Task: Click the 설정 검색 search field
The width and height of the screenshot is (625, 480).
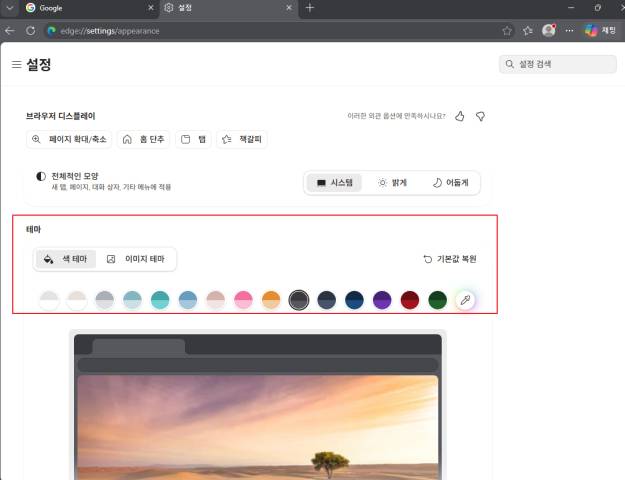Action: click(558, 64)
